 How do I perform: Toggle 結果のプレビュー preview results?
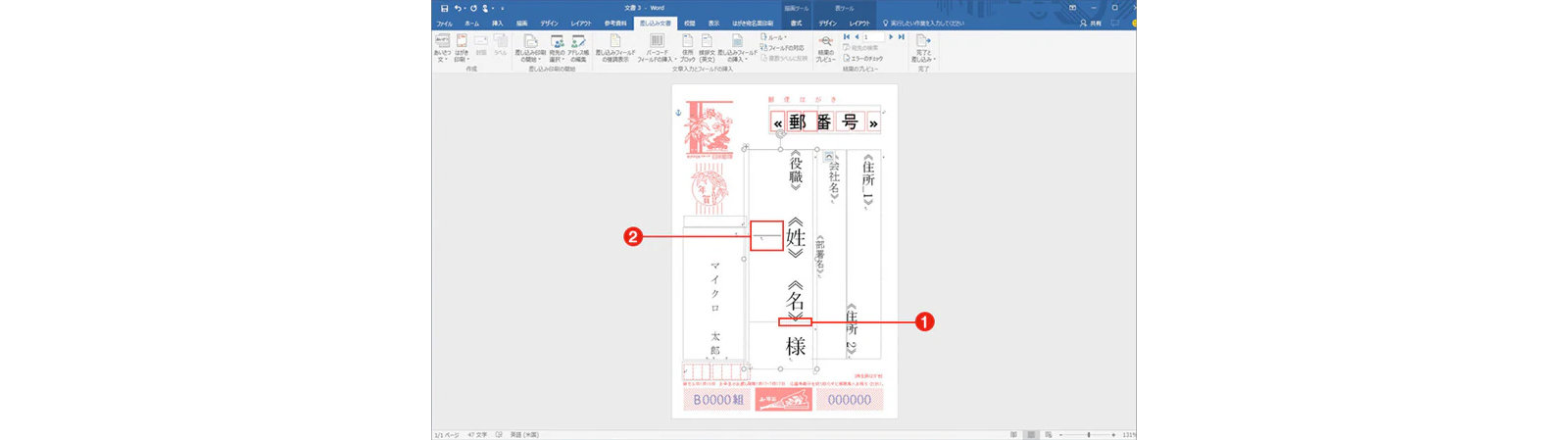pos(825,48)
